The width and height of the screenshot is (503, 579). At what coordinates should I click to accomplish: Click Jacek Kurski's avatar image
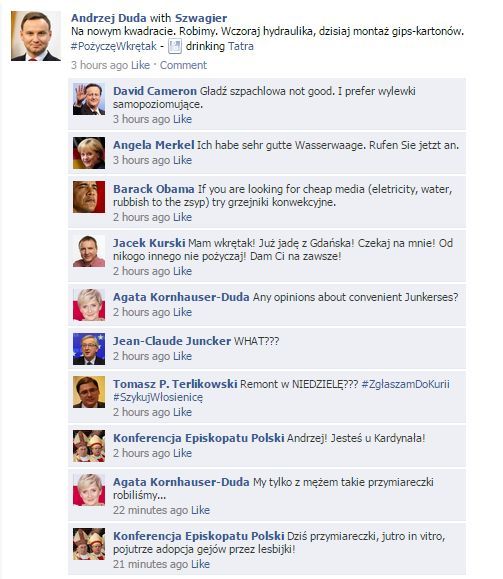coord(89,251)
